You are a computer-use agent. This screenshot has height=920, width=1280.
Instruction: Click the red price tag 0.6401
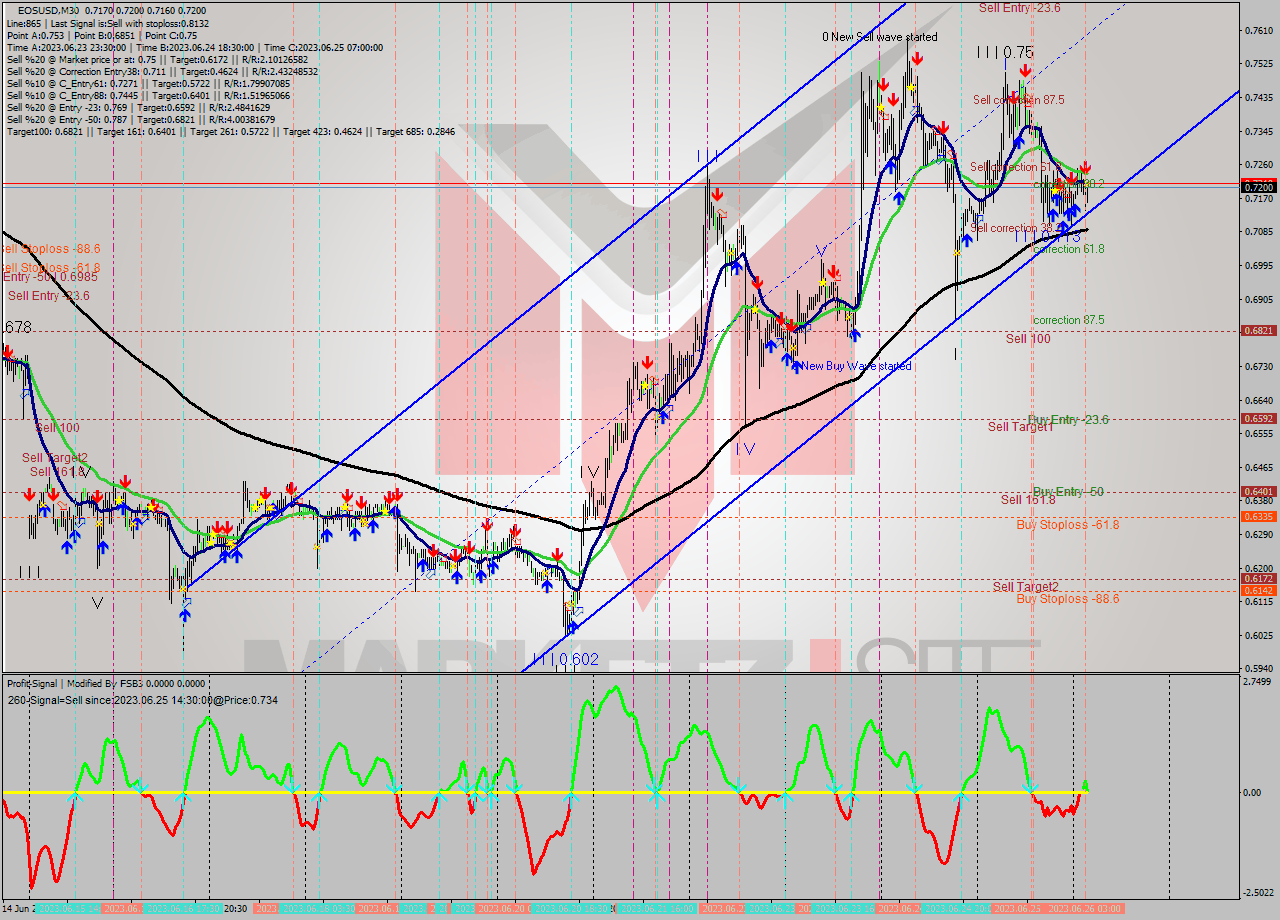1258,491
